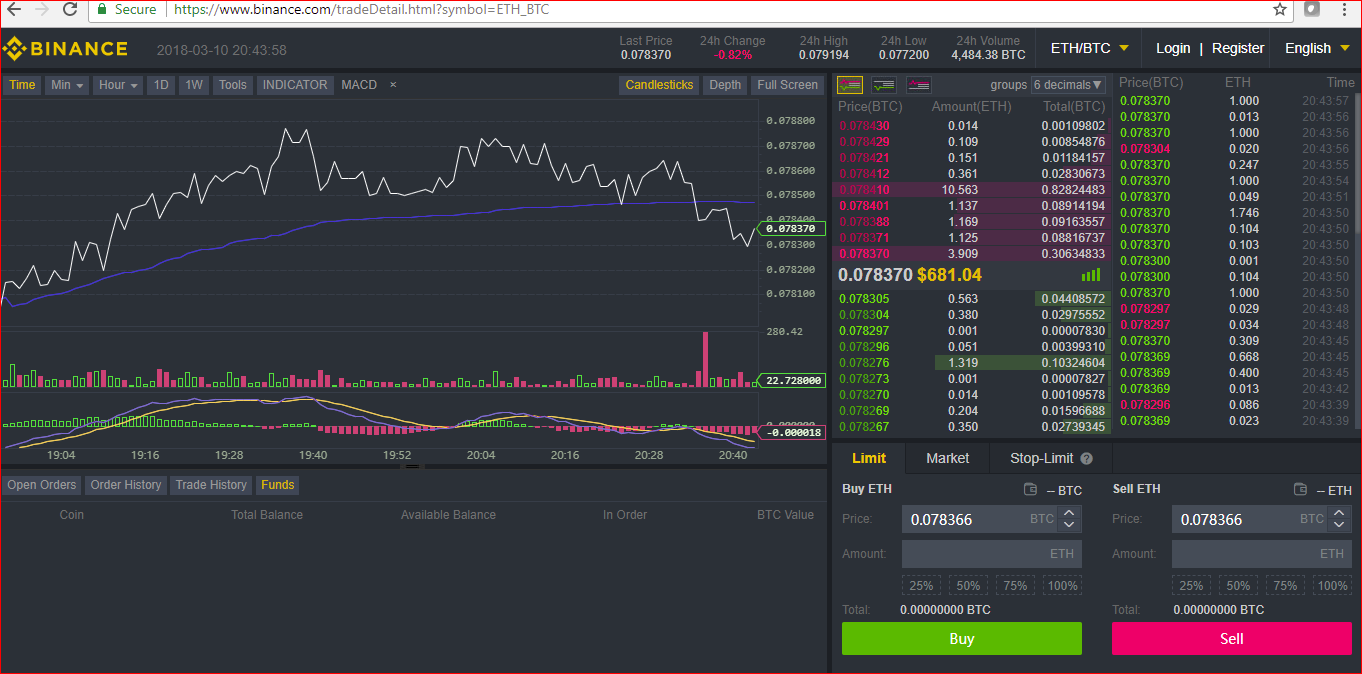1362x674 pixels.
Task: Decrease the Buy price with down arrow
Action: coord(1069,525)
